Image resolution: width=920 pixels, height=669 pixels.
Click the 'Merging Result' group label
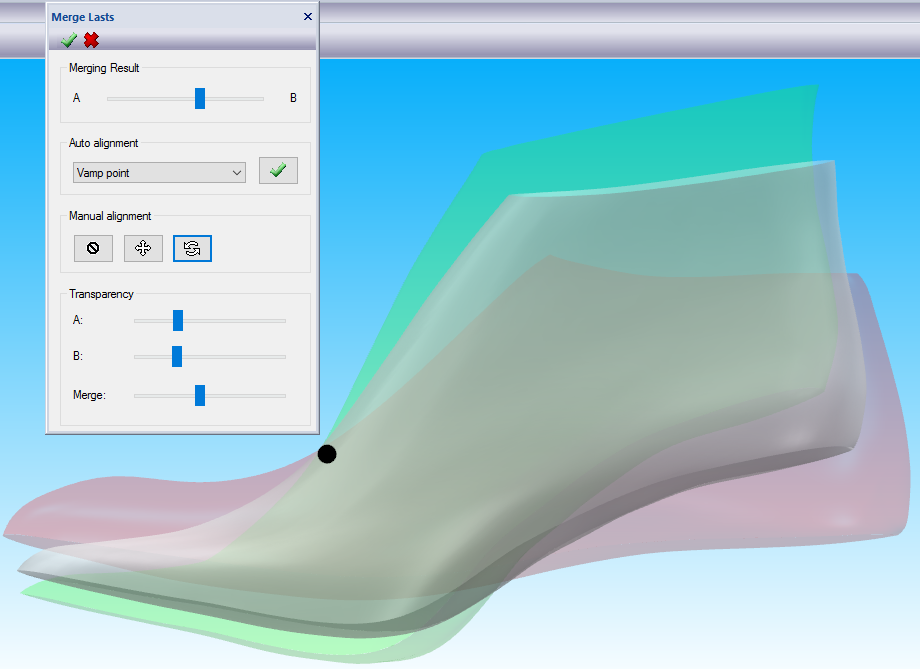pyautogui.click(x=104, y=68)
